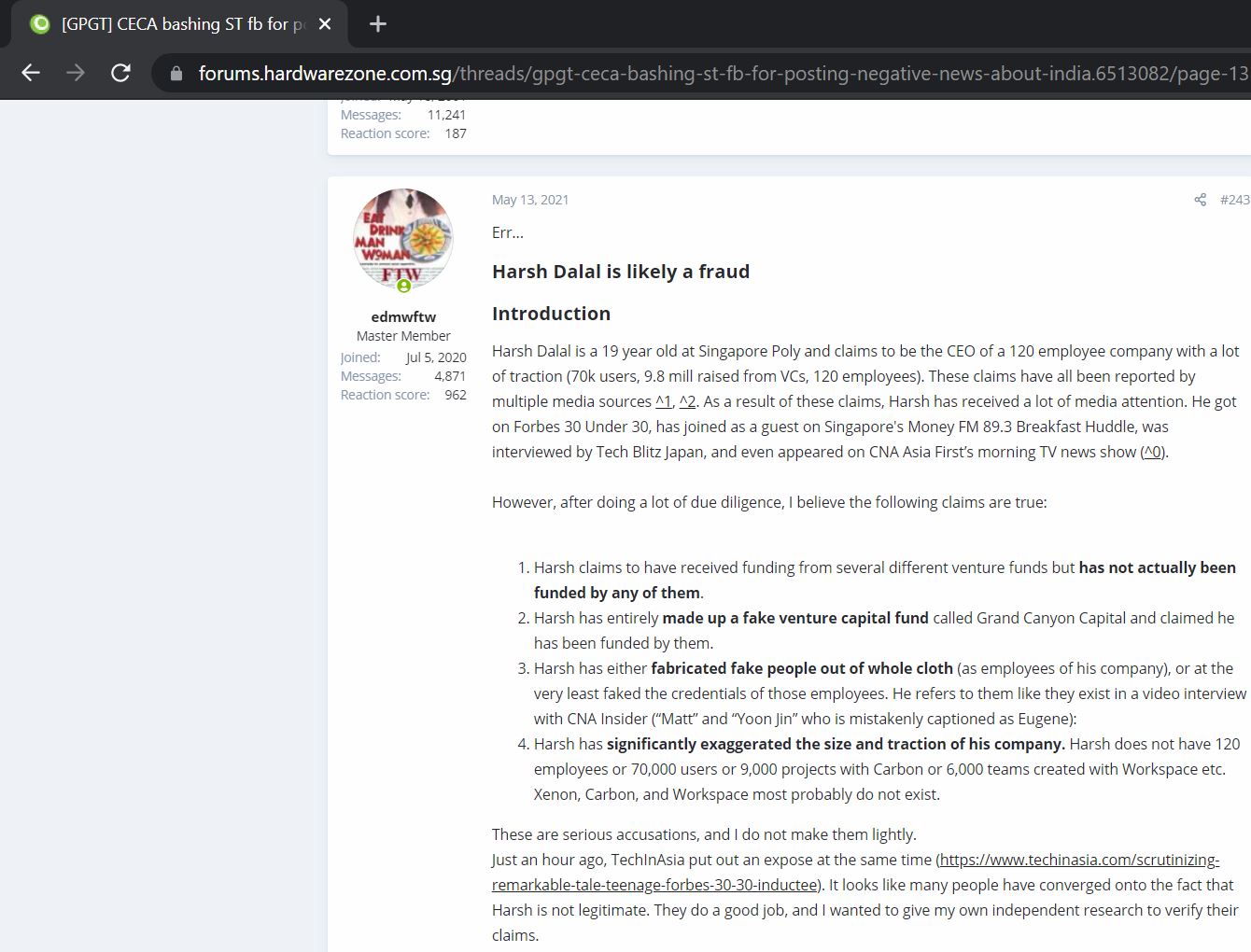Open the ^1 source reference link
Image resolution: width=1251 pixels, height=952 pixels.
663,401
